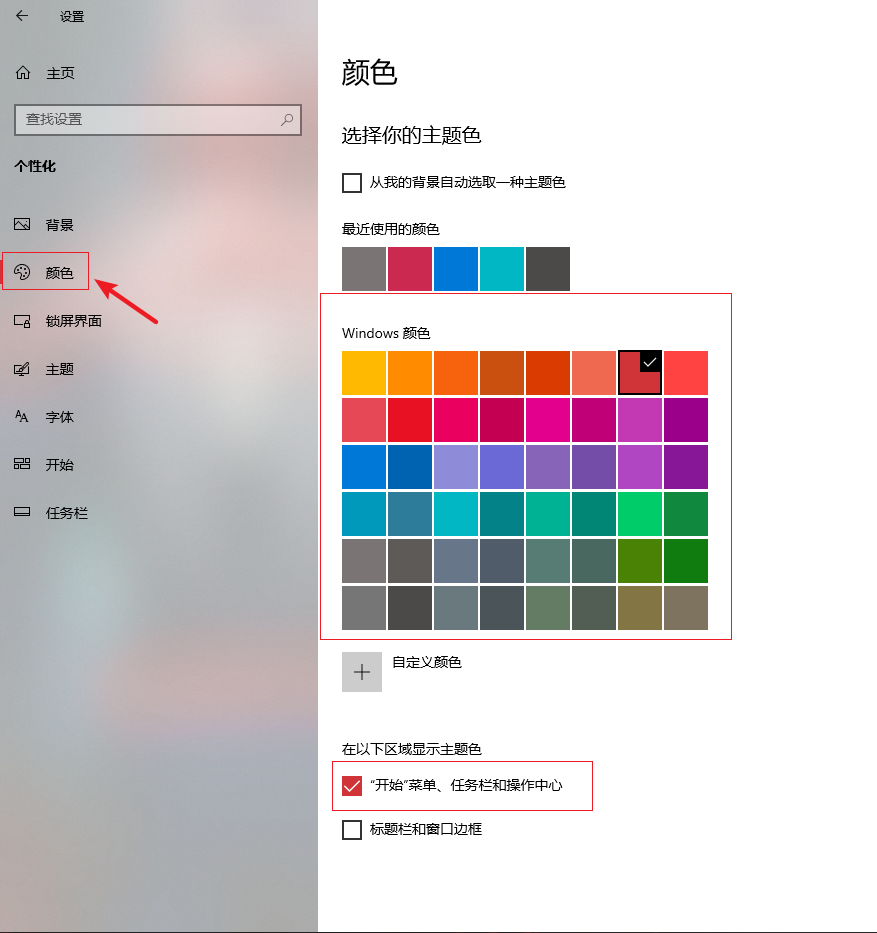Check the 标题栏和窗口边框 checkbox
This screenshot has height=933, width=877.
tap(352, 830)
